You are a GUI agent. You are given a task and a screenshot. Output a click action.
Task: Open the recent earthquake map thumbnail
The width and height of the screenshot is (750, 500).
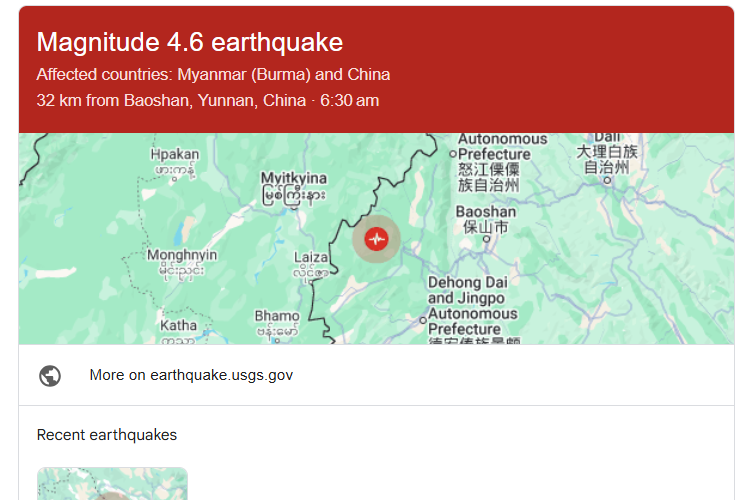tap(112, 484)
